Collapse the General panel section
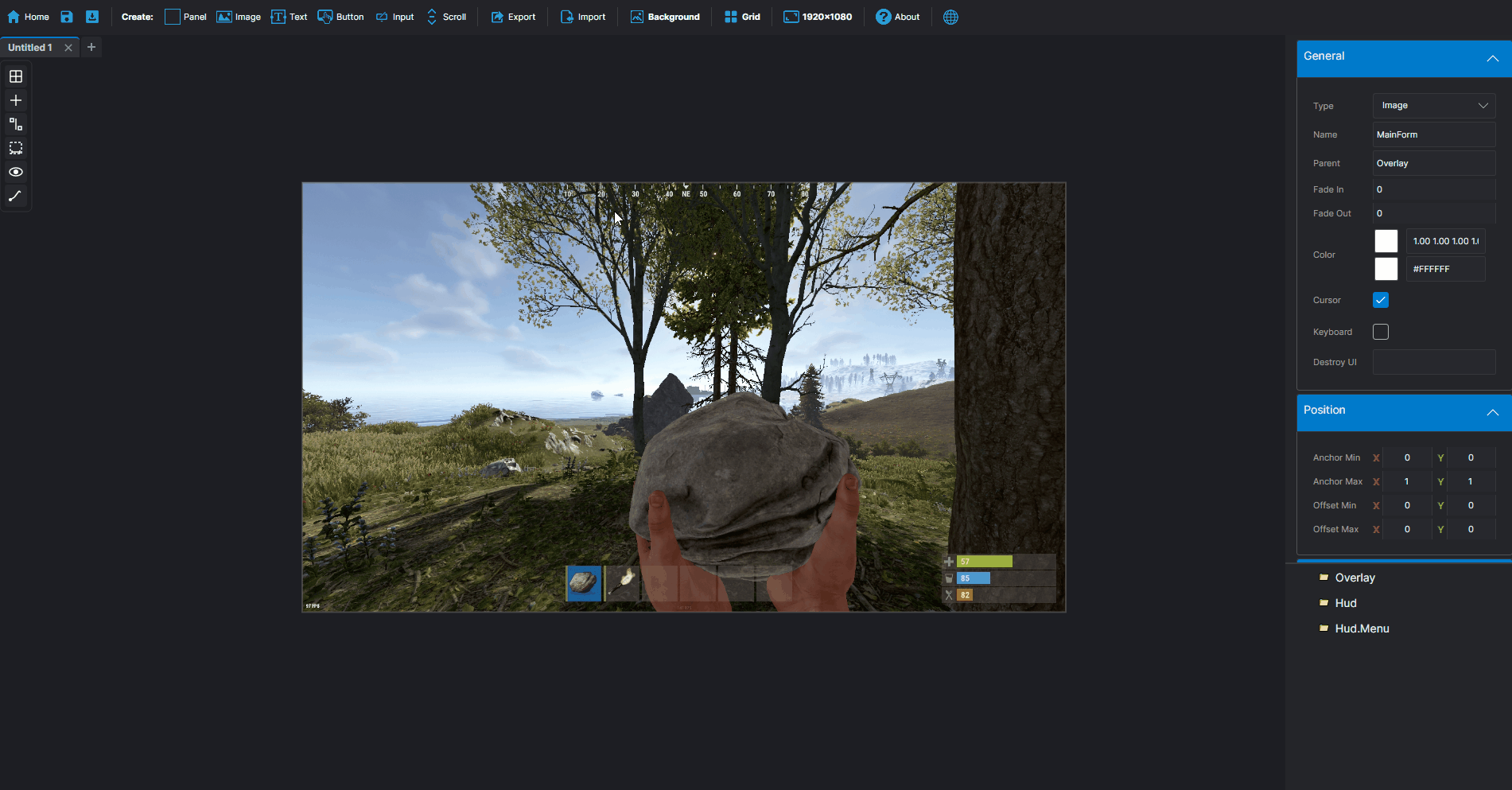1512x790 pixels. [1492, 58]
